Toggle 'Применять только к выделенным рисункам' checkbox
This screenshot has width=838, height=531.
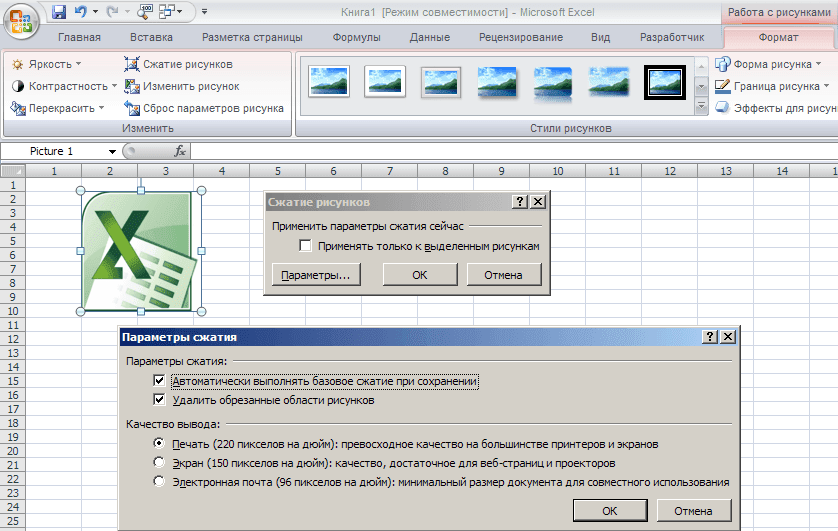coord(305,246)
